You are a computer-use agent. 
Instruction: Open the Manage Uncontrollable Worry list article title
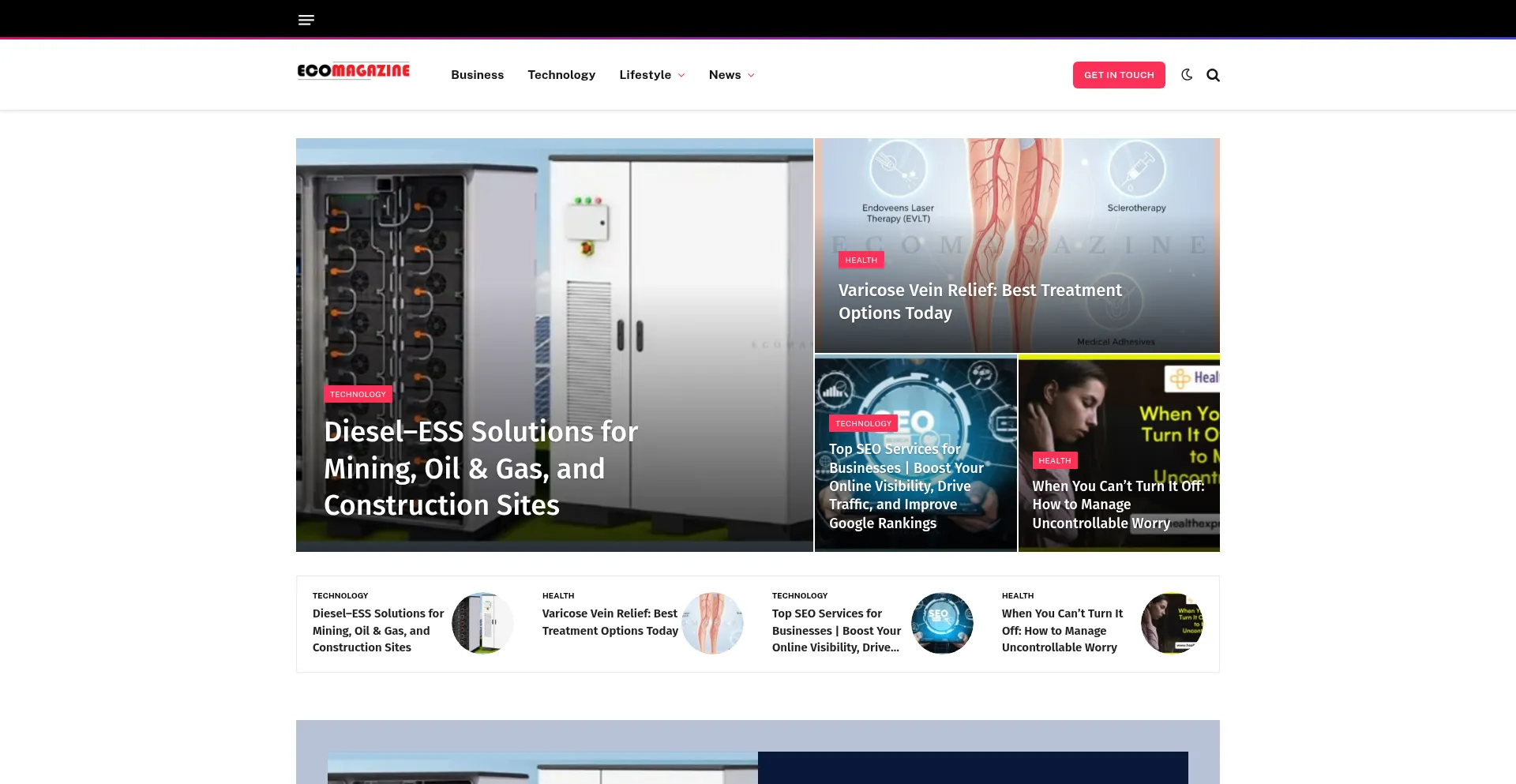(1063, 630)
